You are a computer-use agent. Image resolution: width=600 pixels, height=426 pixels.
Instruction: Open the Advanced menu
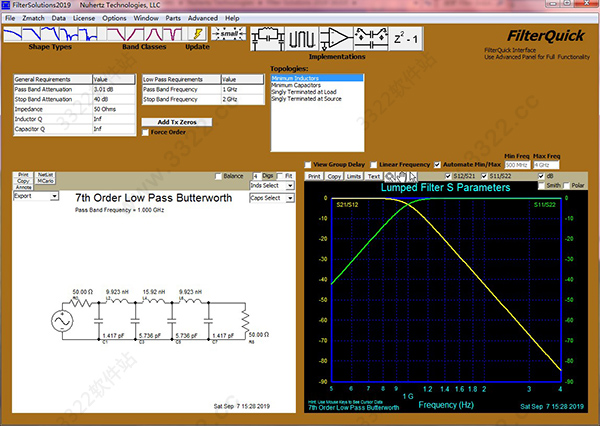203,18
